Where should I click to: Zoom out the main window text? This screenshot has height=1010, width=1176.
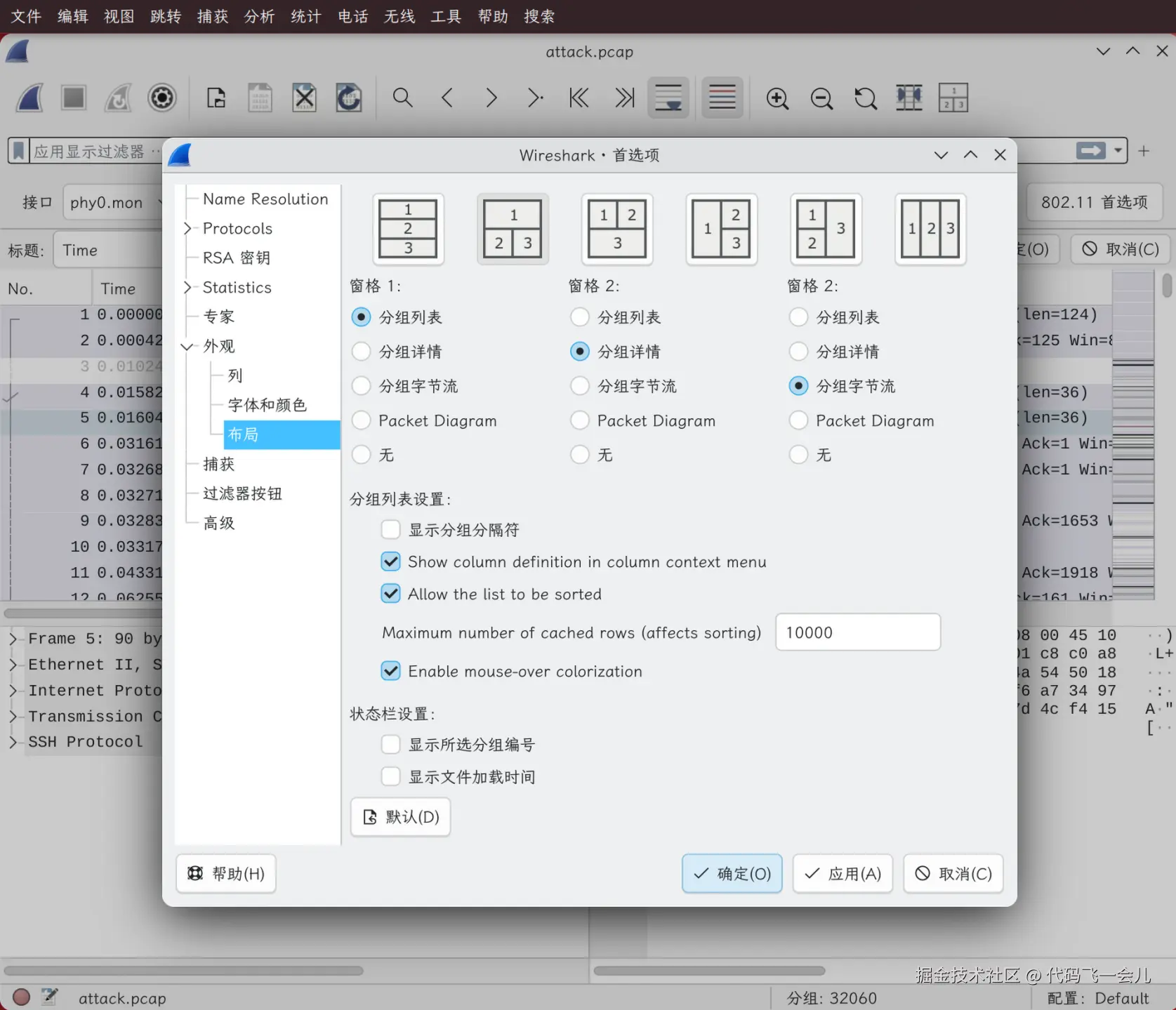pyautogui.click(x=821, y=98)
